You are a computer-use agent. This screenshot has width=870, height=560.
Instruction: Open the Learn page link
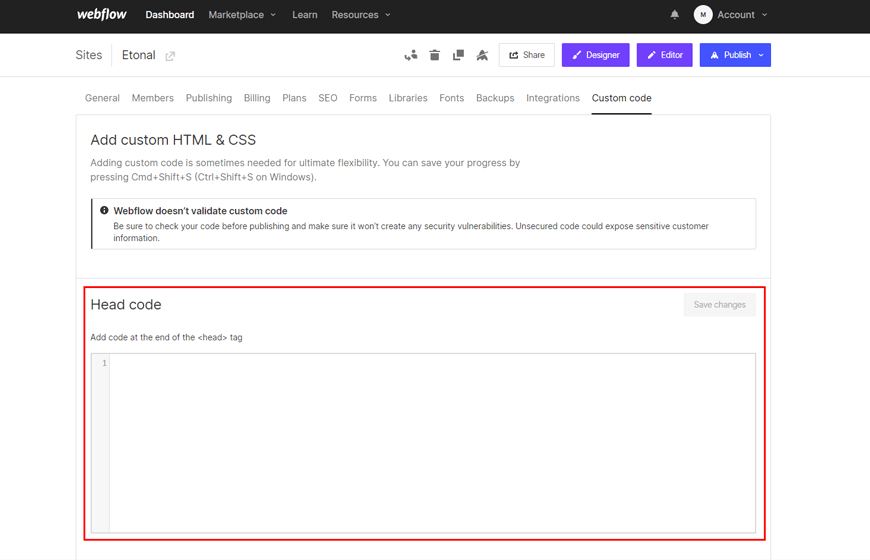pyautogui.click(x=305, y=15)
